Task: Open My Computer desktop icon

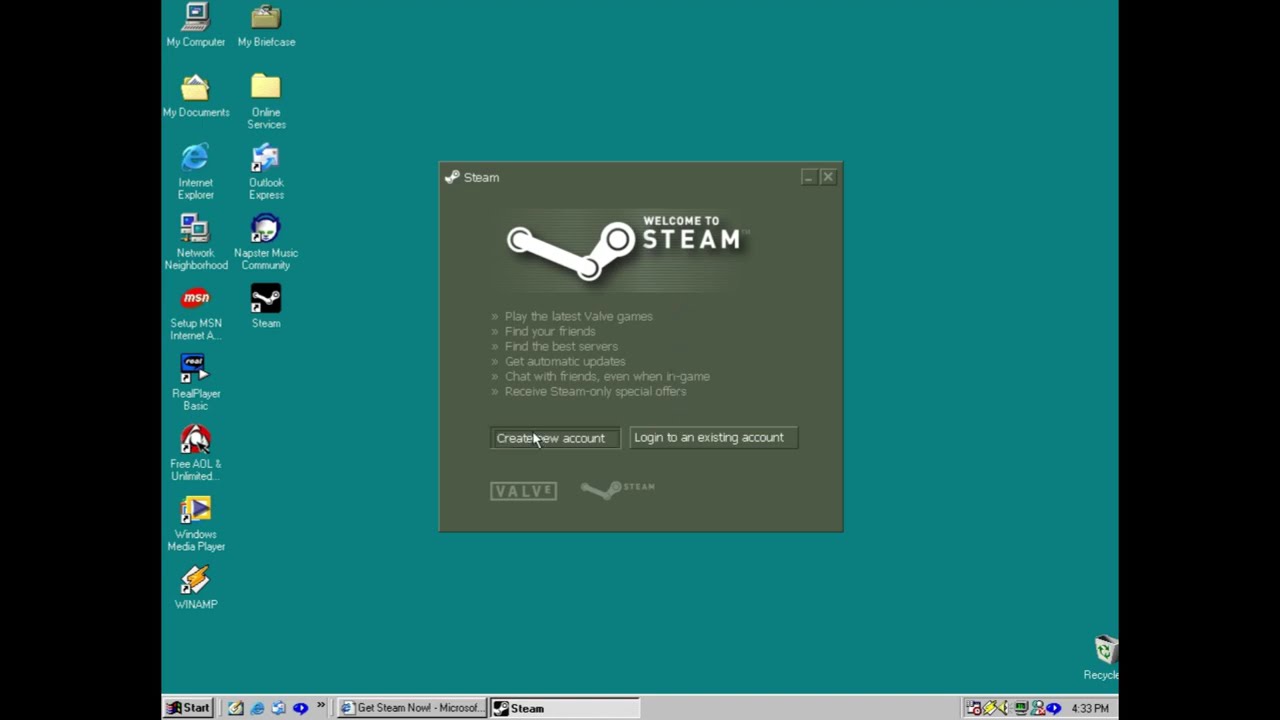Action: [x=196, y=26]
